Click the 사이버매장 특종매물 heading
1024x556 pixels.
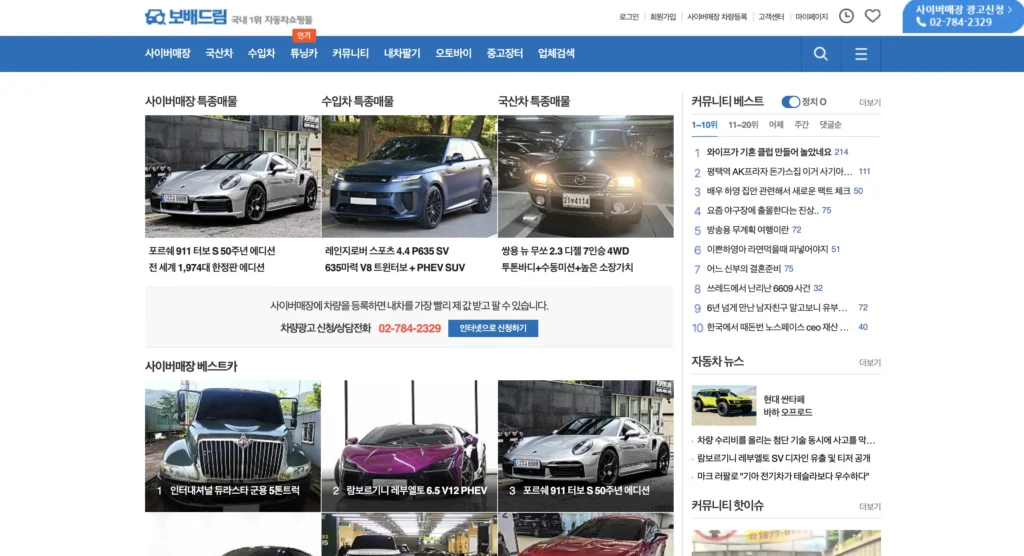pos(191,101)
